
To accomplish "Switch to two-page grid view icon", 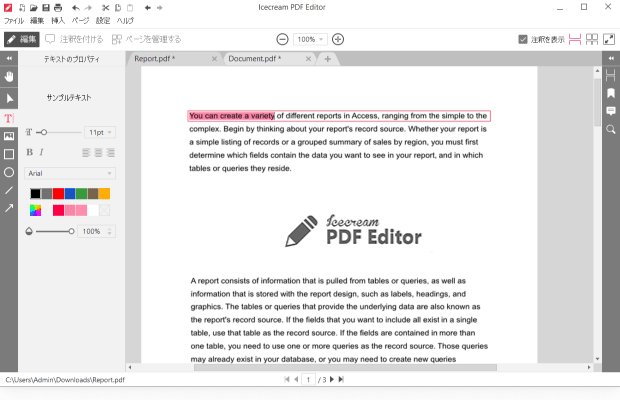I will [592, 39].
